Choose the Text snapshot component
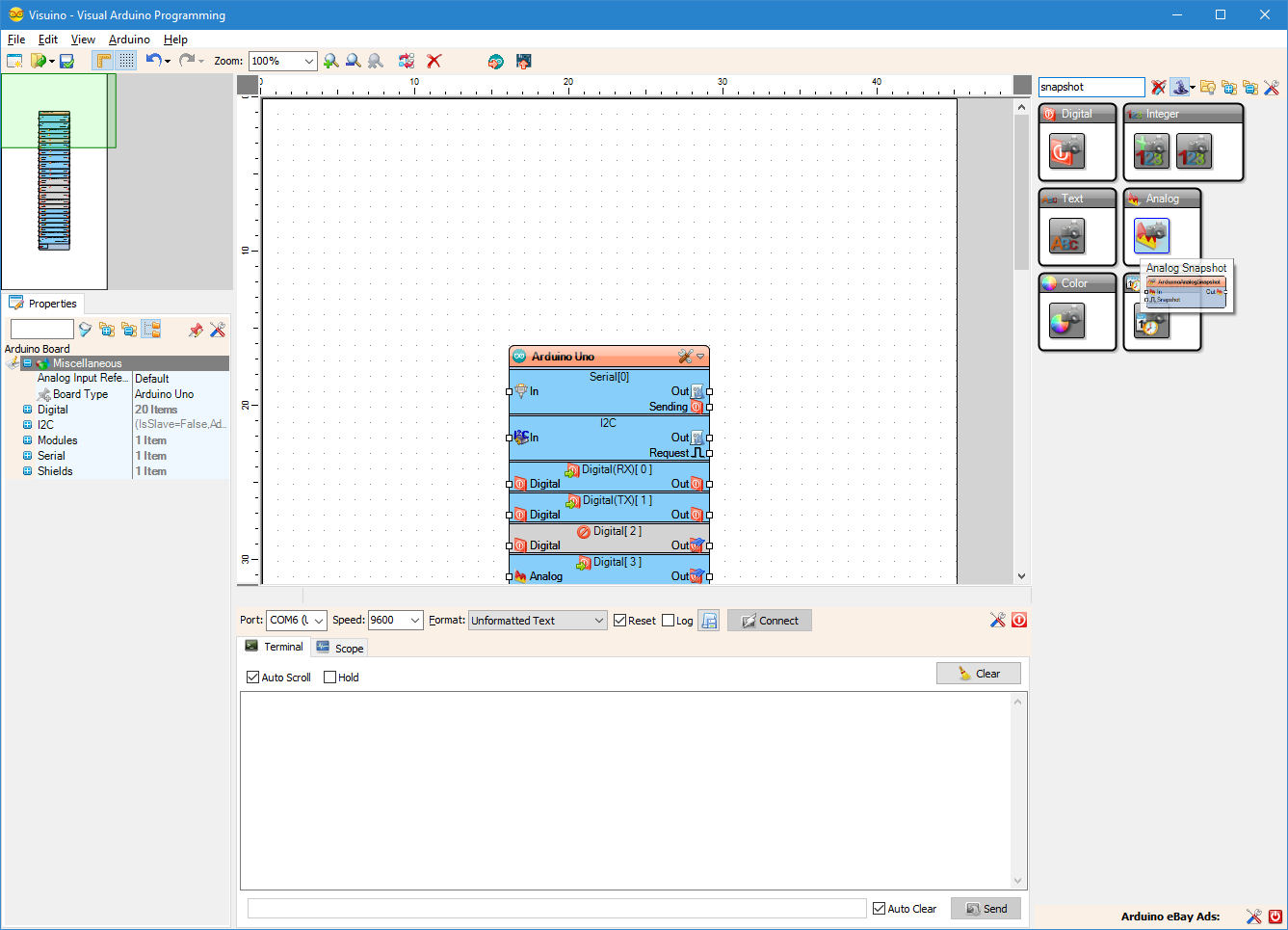The height and width of the screenshot is (930, 1288). [x=1066, y=235]
